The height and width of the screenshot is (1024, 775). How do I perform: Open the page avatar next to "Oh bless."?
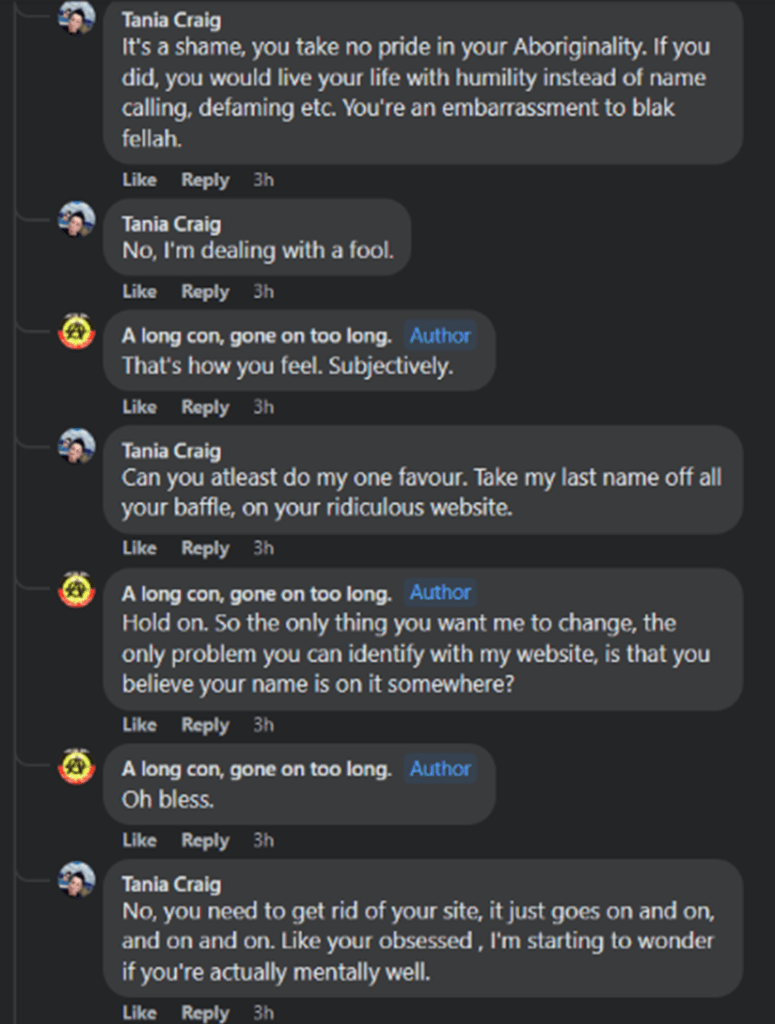[x=77, y=765]
